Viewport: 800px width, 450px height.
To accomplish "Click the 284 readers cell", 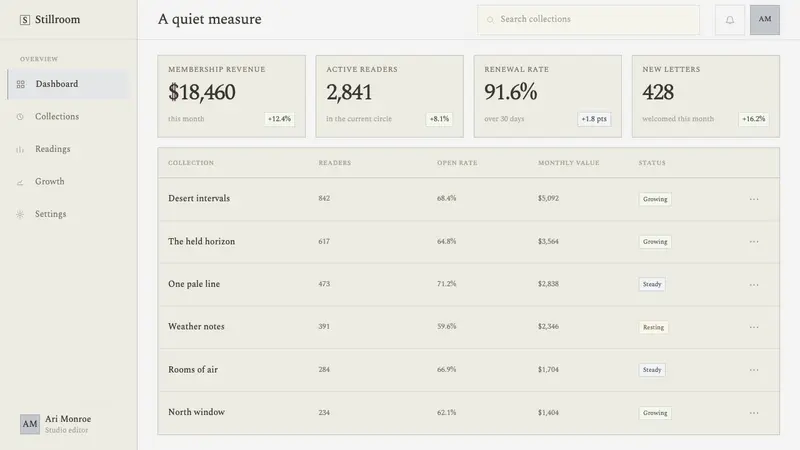I will (x=324, y=369).
